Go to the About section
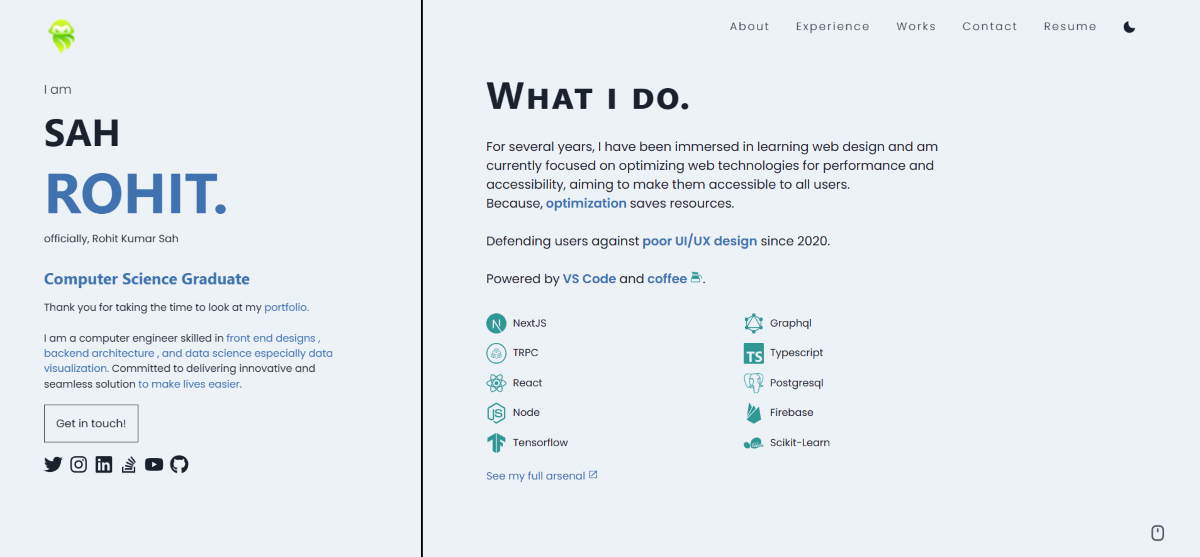The width and height of the screenshot is (1200, 557). click(750, 27)
